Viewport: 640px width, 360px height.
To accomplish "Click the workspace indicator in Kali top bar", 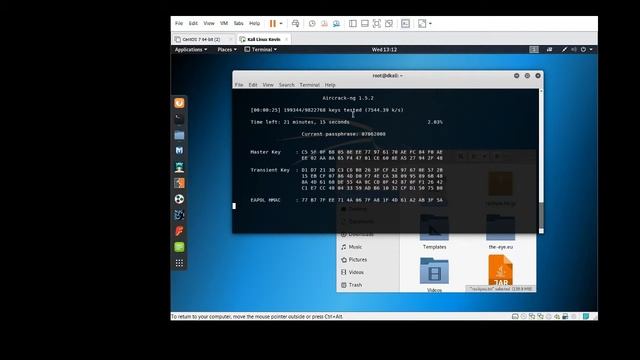I will [x=534, y=49].
